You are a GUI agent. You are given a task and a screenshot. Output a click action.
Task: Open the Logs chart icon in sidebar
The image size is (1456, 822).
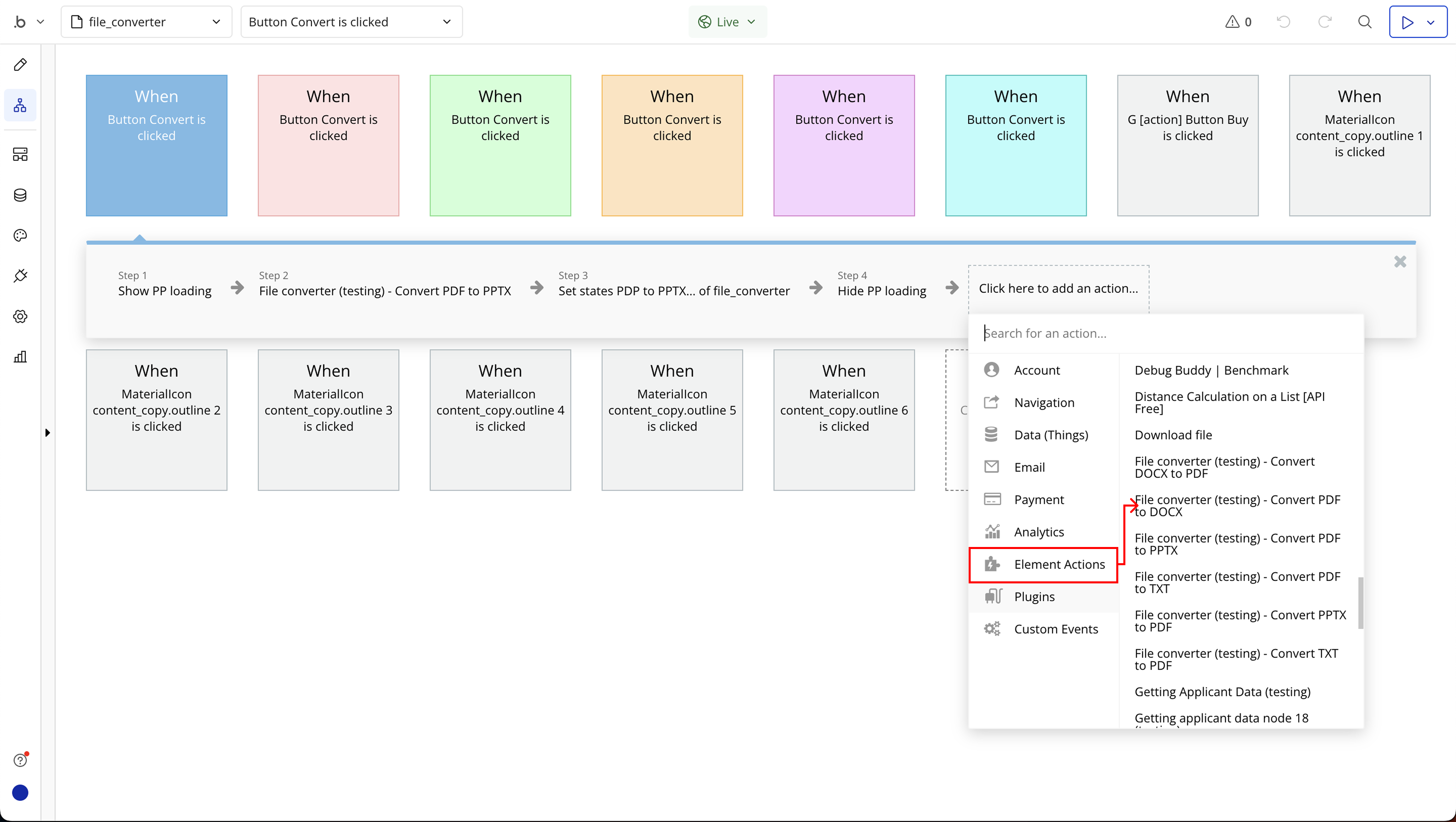[x=20, y=357]
